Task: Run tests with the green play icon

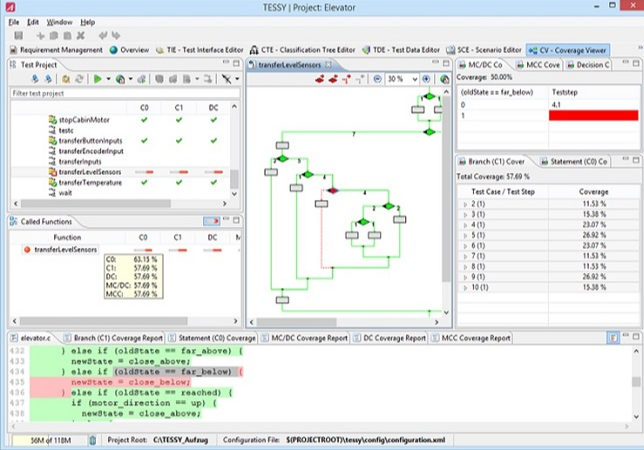Action: [98, 79]
